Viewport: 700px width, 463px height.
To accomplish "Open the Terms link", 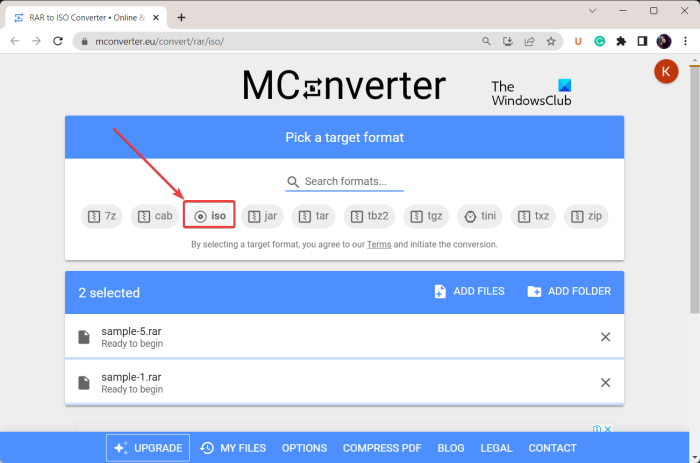I will click(x=379, y=245).
